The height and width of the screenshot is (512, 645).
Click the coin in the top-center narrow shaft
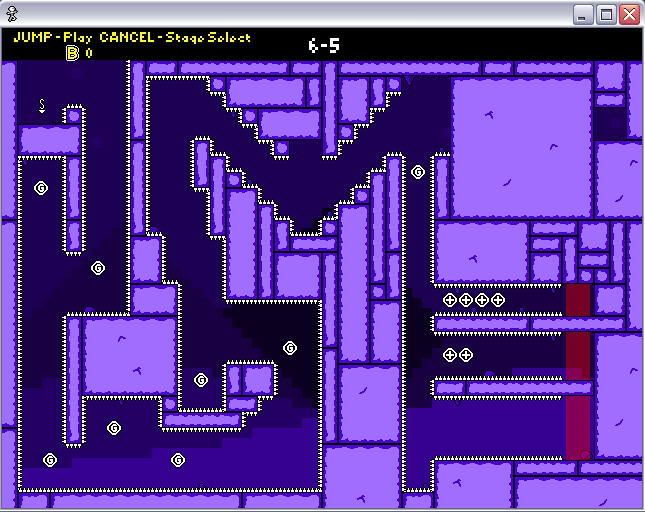click(418, 172)
